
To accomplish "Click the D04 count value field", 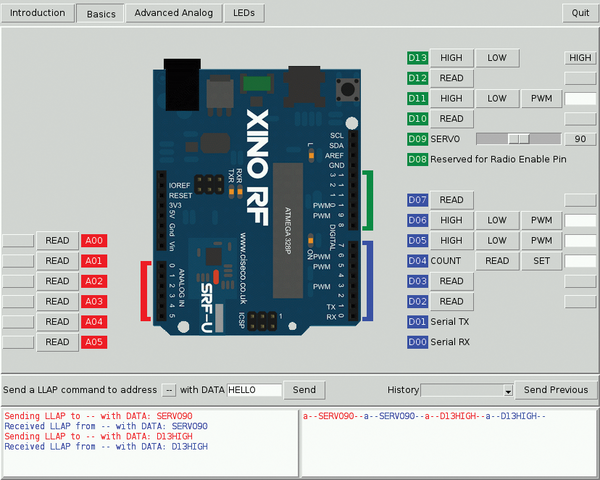I will click(580, 261).
